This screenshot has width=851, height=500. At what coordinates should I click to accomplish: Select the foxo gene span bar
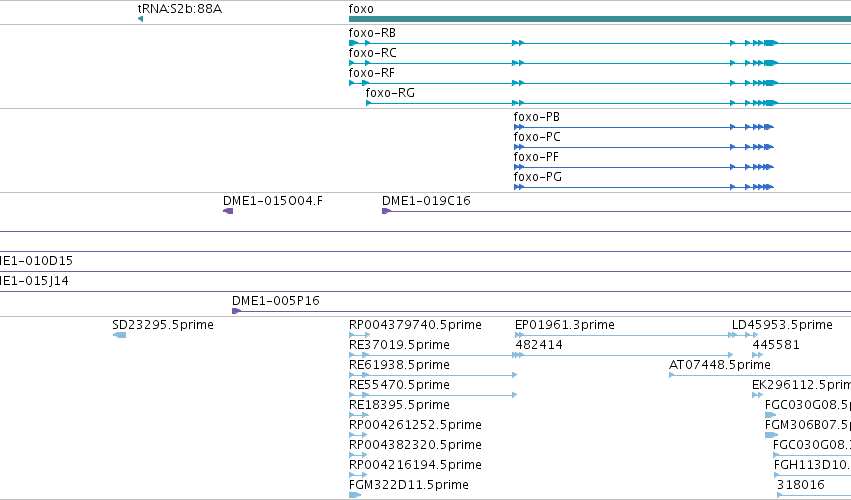(x=600, y=19)
